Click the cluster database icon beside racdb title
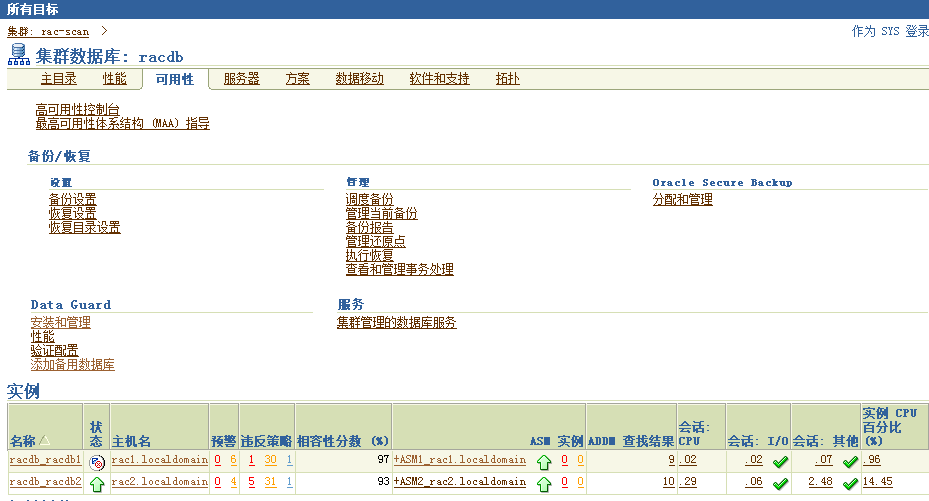The height and width of the screenshot is (501, 929). click(x=18, y=54)
